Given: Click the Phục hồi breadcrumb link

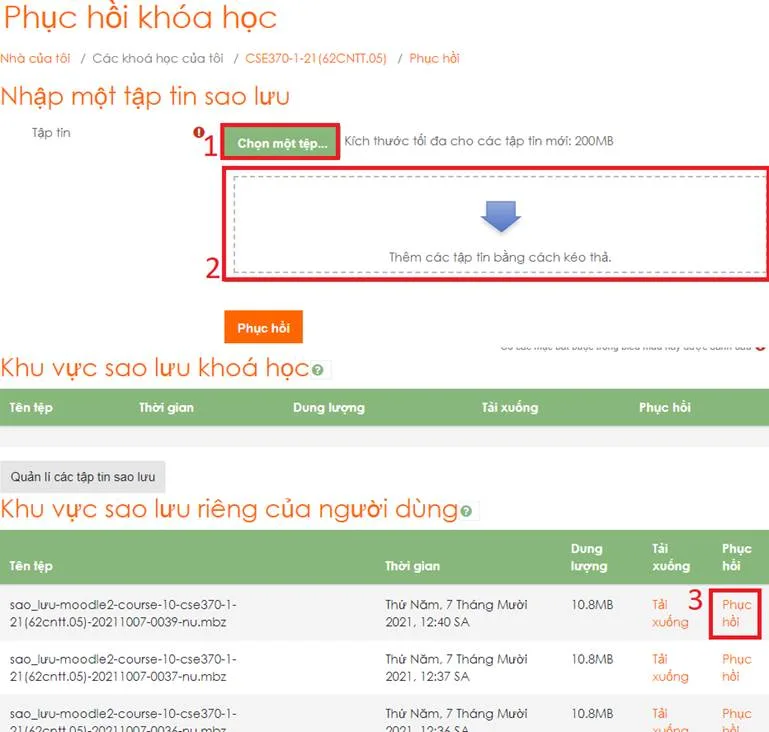Looking at the screenshot, I should 434,58.
